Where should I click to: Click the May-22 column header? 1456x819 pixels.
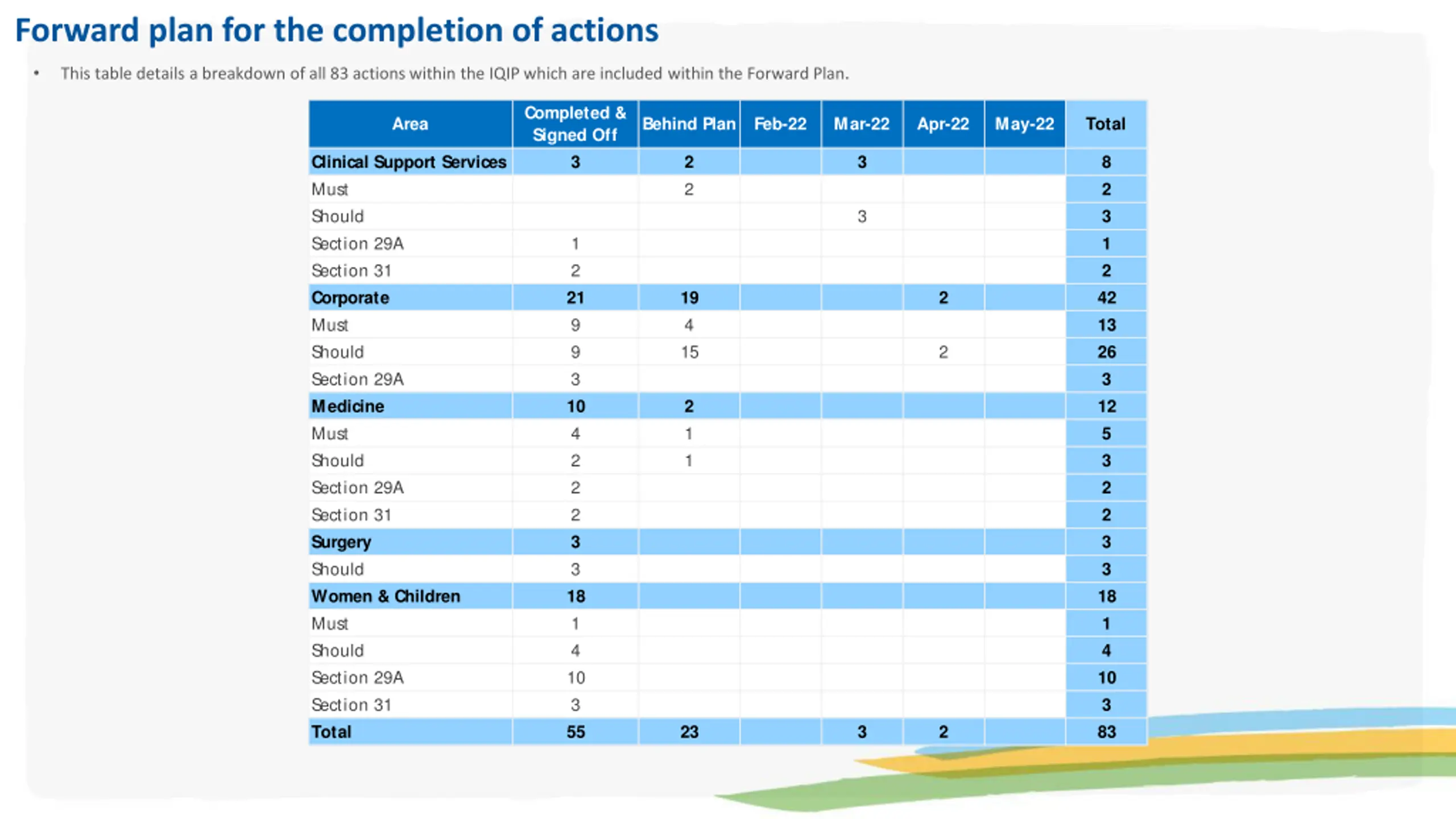point(1024,124)
